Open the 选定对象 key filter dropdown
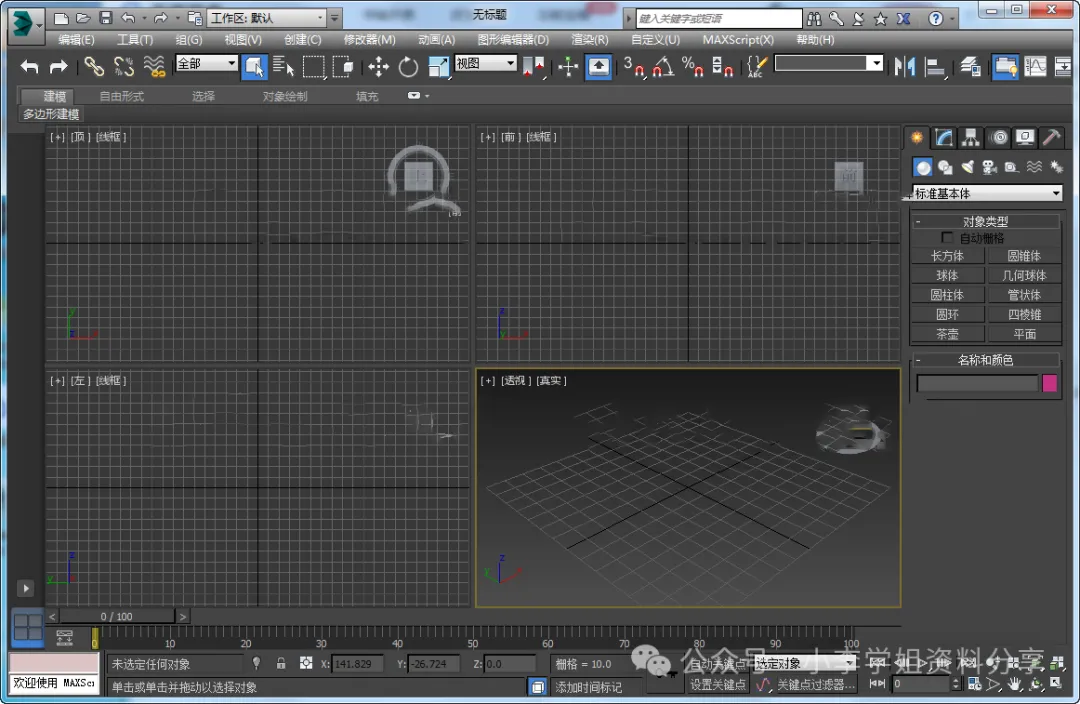This screenshot has height=704, width=1080. point(805,663)
